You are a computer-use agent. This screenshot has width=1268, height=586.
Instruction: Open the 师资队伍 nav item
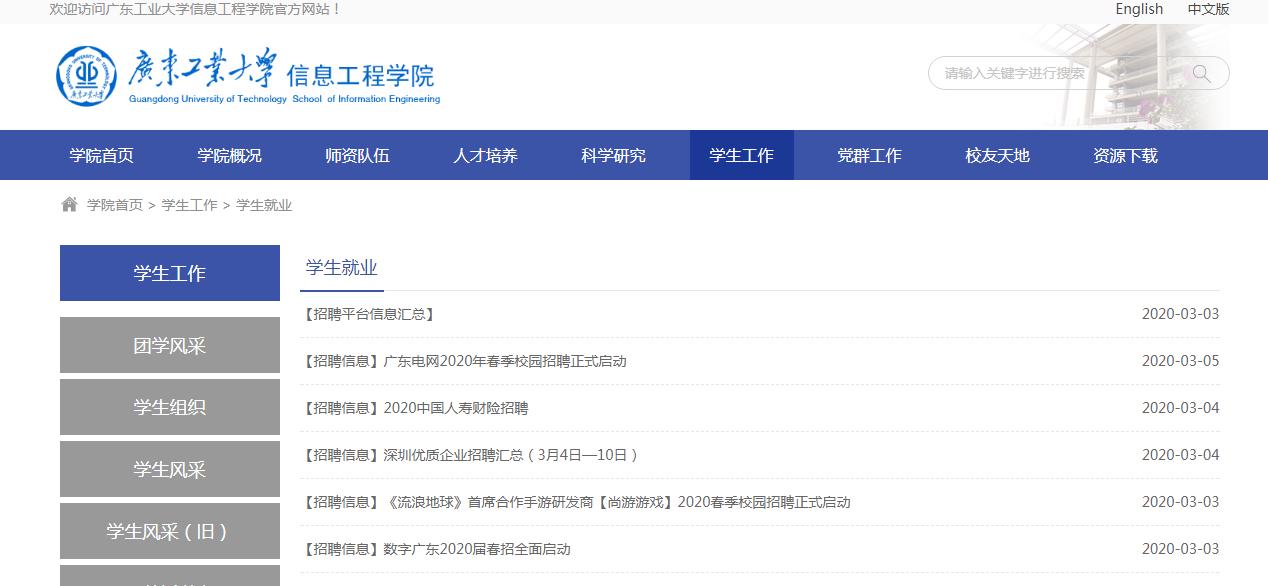[x=357, y=155]
